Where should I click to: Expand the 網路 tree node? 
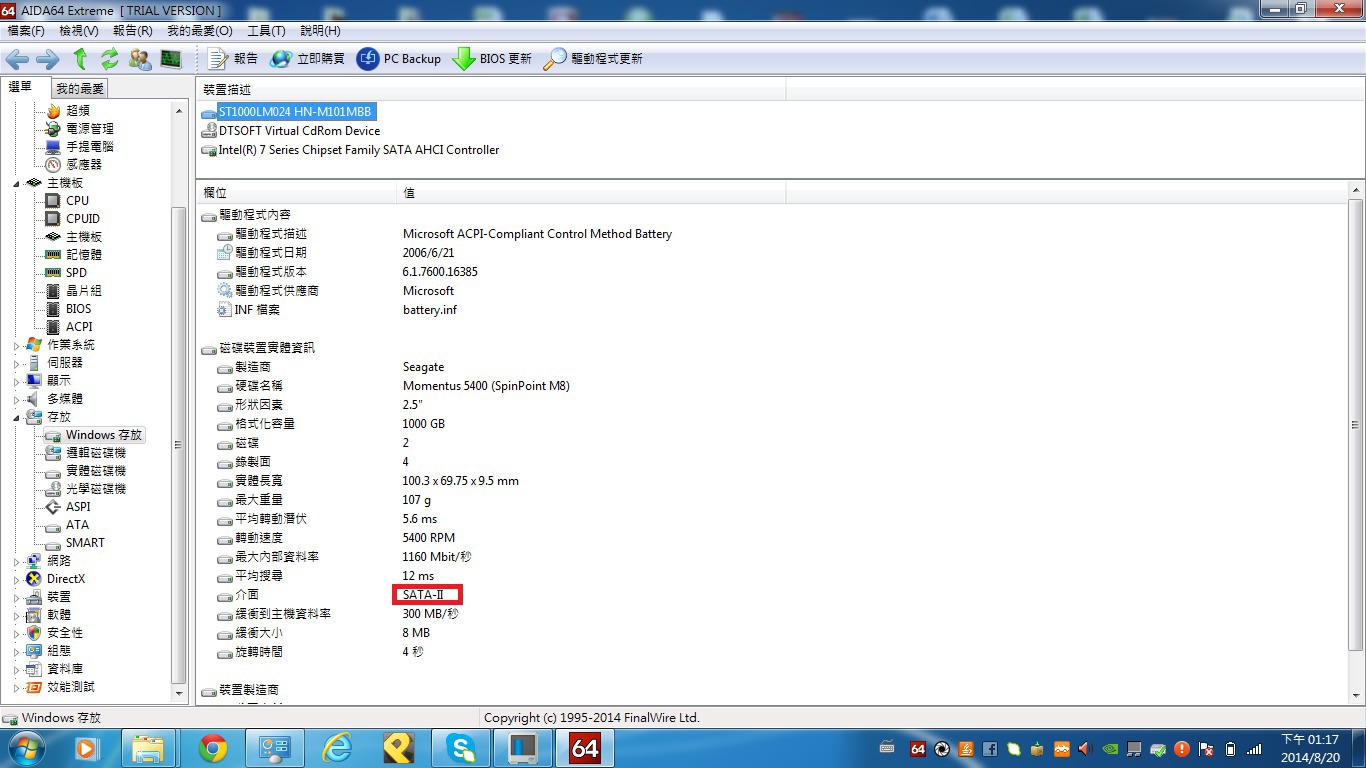(16, 561)
